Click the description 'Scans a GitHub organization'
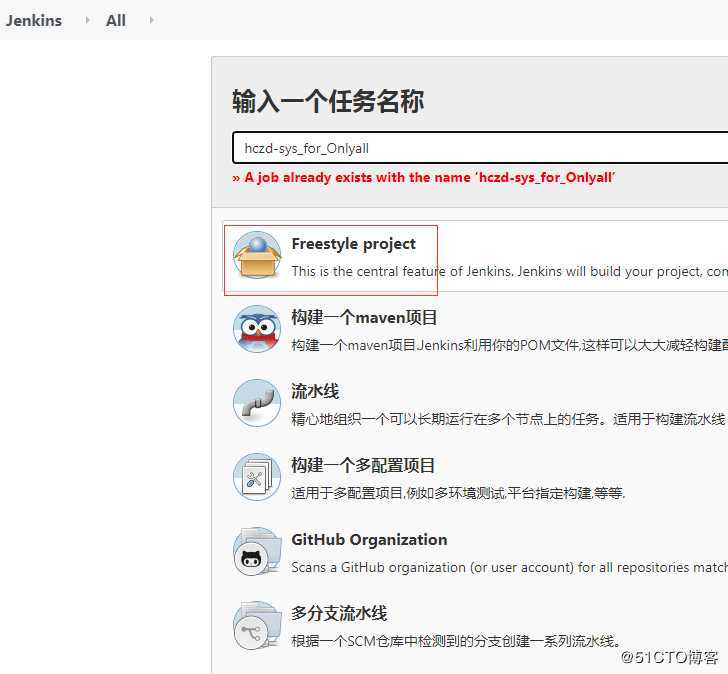 point(509,567)
